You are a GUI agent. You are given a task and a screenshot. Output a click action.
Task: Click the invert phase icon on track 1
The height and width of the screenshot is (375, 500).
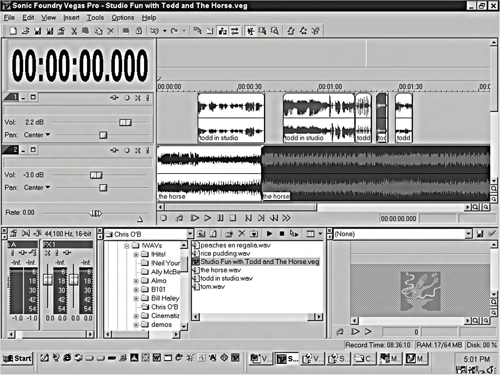[x=138, y=98]
